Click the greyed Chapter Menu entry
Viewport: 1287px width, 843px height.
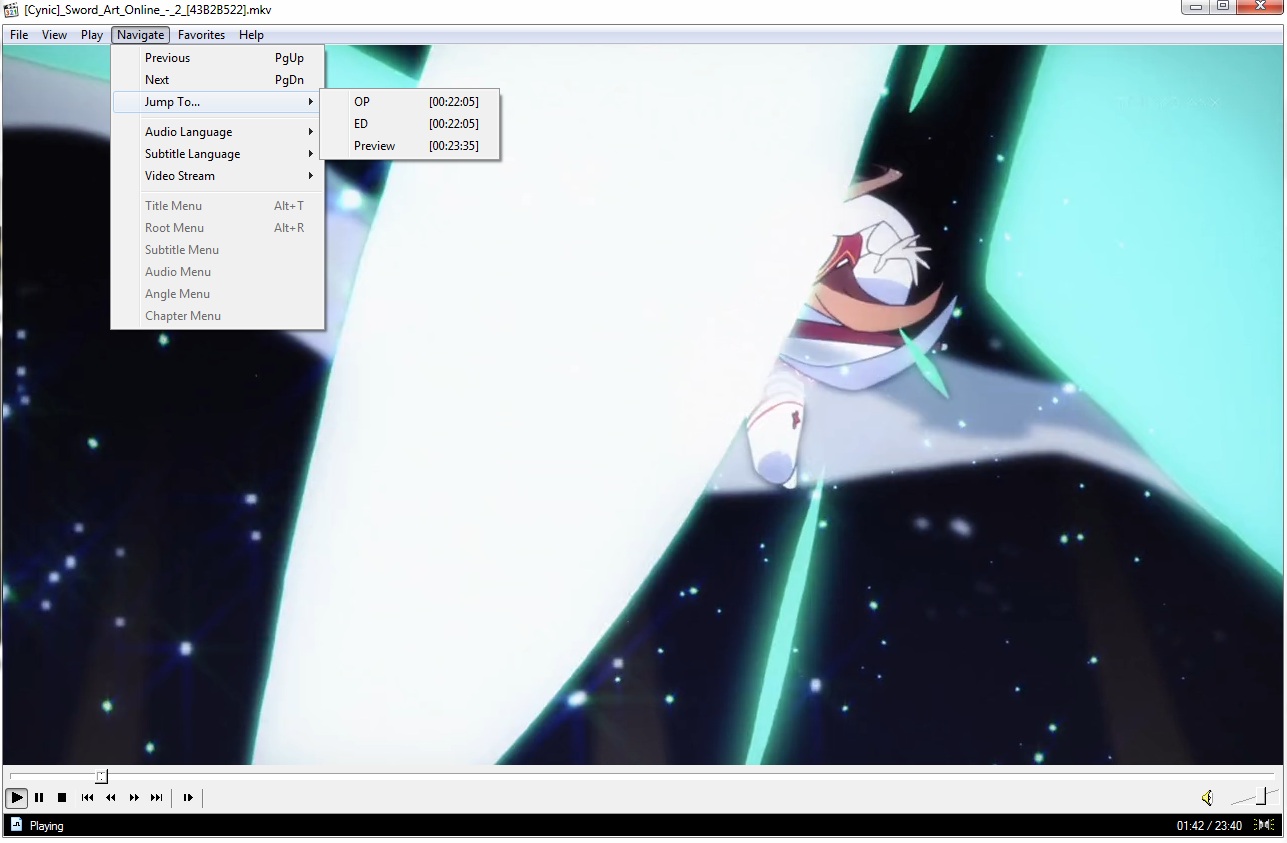point(217,316)
